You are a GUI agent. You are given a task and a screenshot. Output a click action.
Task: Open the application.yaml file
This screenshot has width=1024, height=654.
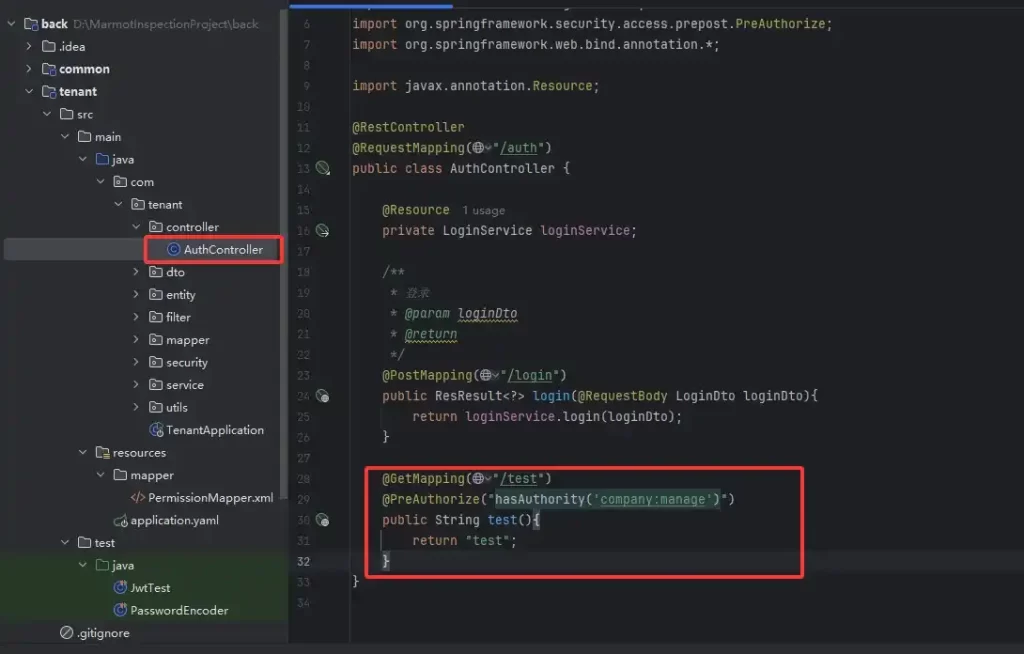(174, 520)
